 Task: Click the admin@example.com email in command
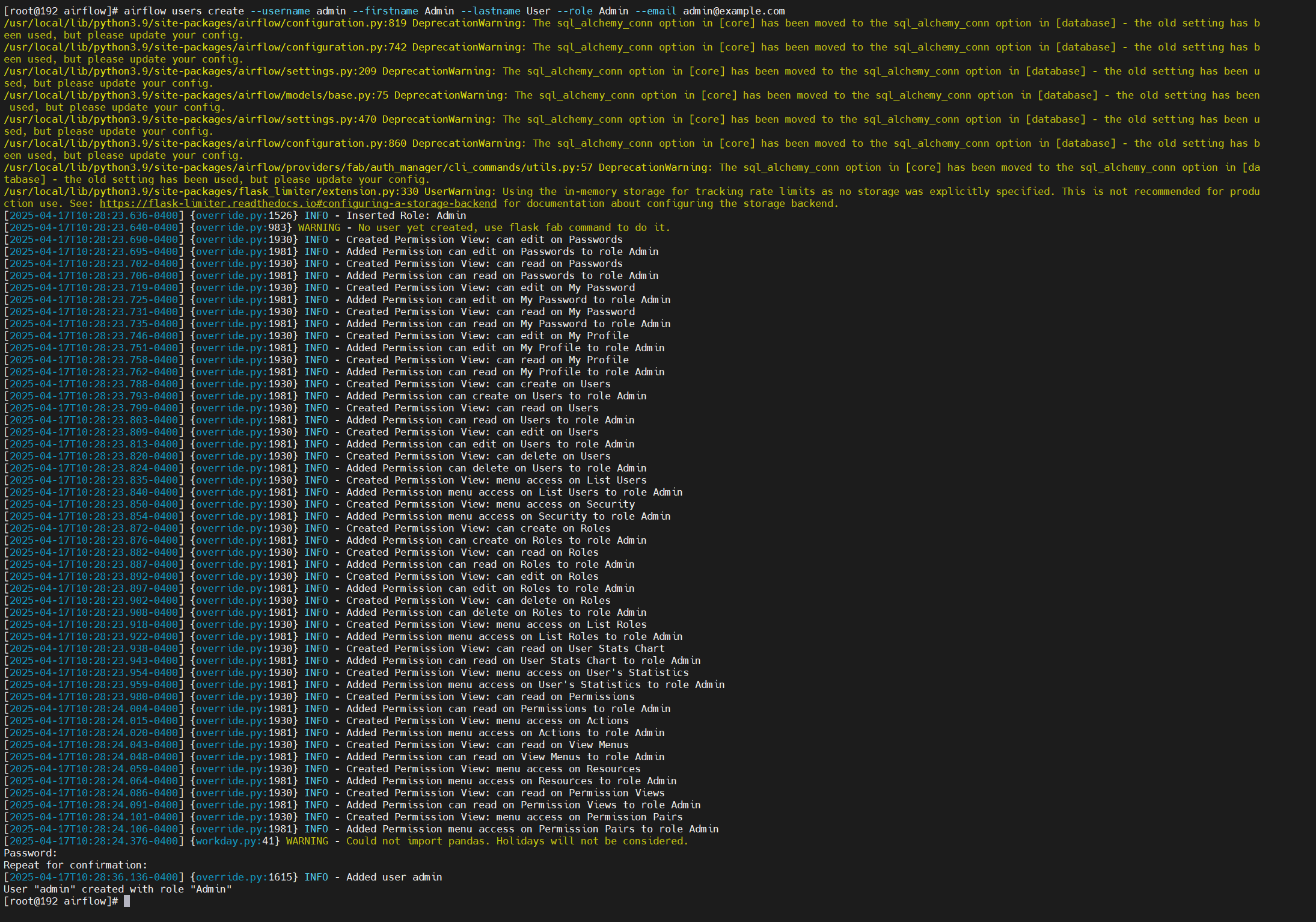(x=733, y=11)
